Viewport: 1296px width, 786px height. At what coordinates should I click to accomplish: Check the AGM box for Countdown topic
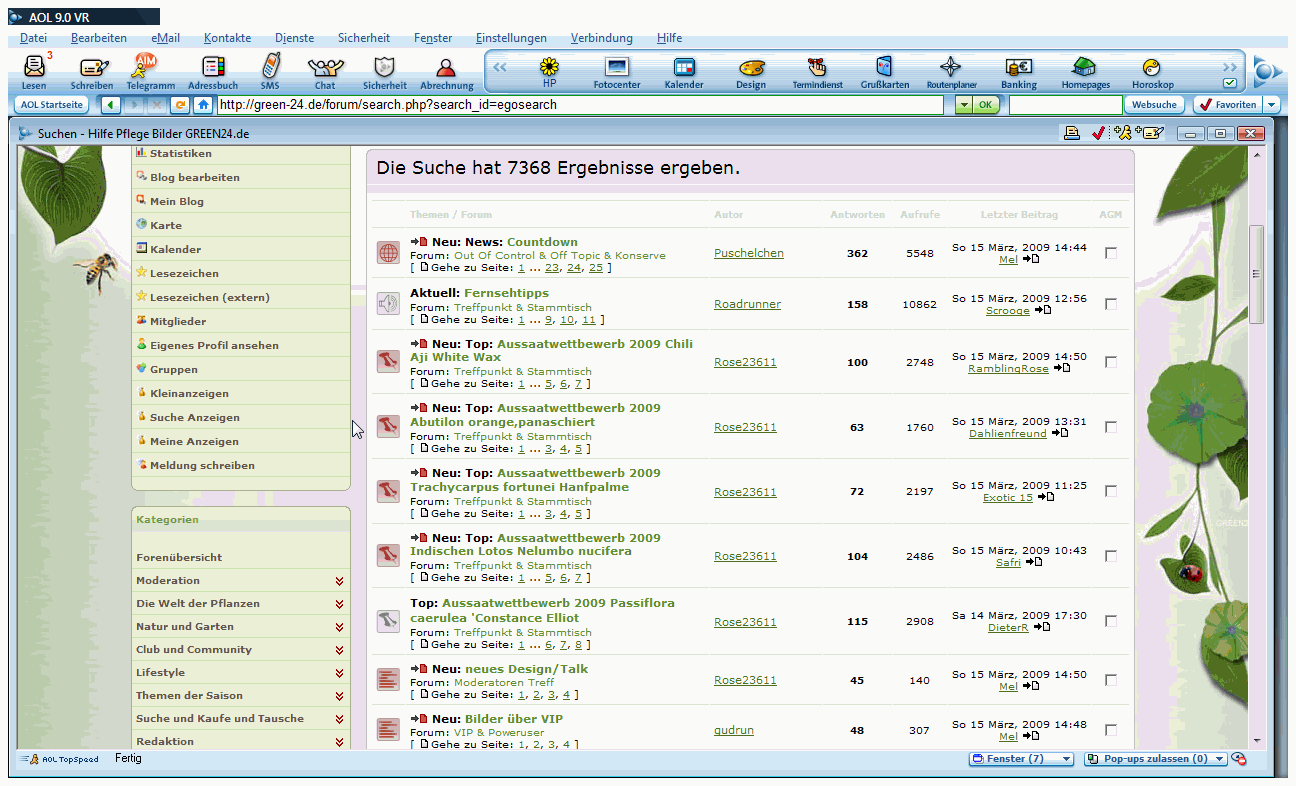click(1111, 253)
